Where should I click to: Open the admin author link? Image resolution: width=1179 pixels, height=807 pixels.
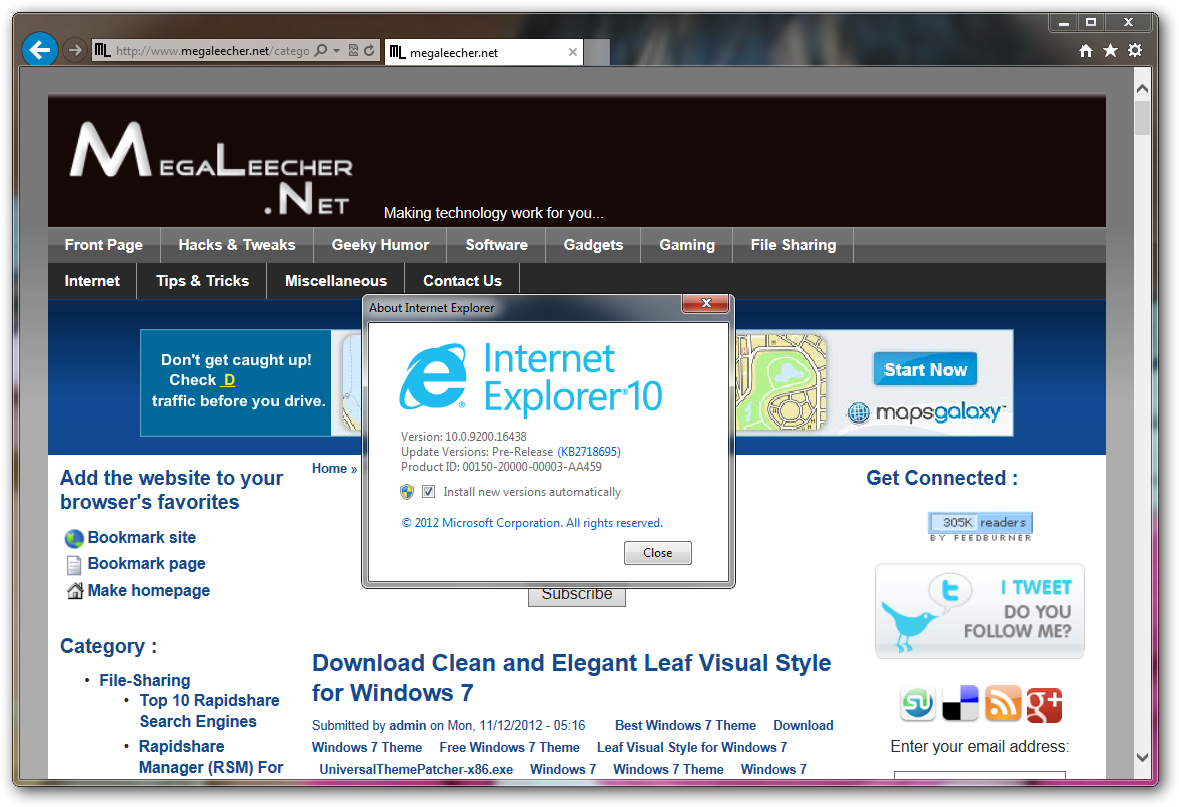point(408,726)
